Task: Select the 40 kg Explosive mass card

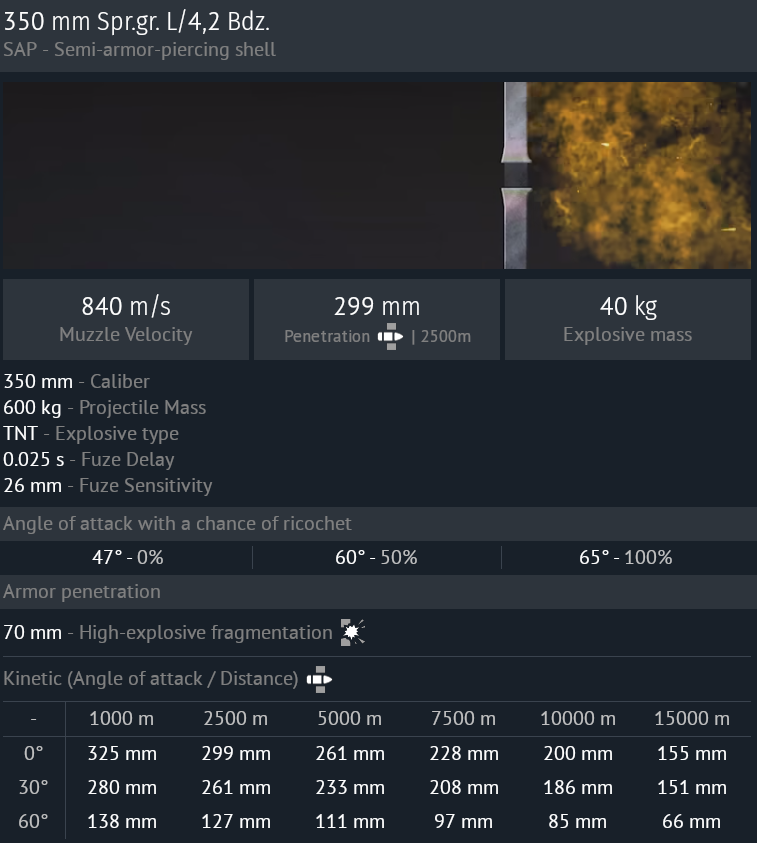Action: [x=627, y=319]
